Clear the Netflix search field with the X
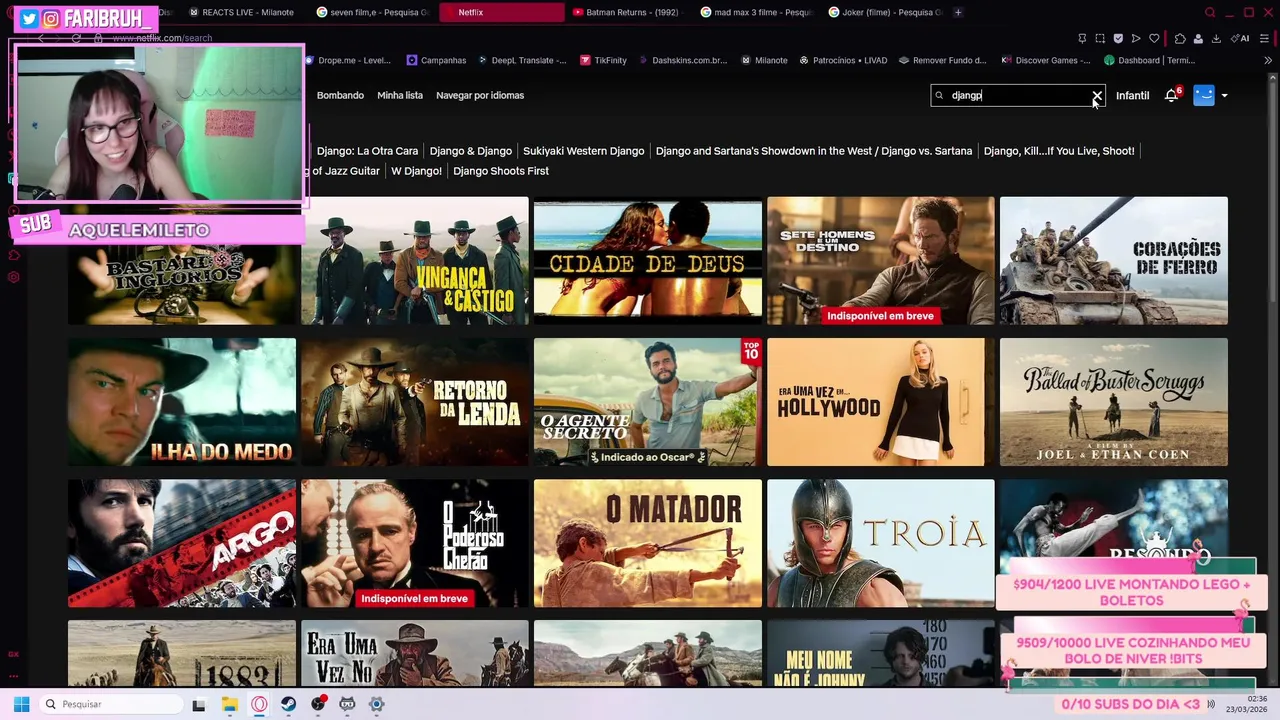Screen dimensions: 1280x720 1097,96
